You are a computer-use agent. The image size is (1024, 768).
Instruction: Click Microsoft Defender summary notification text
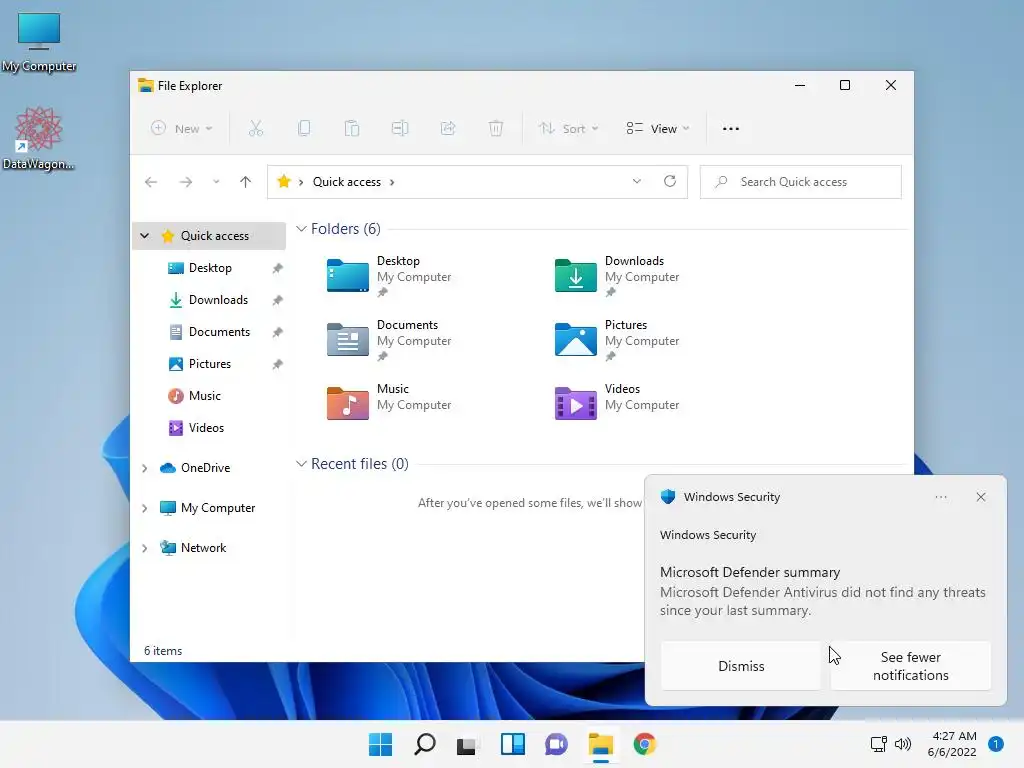pos(750,572)
